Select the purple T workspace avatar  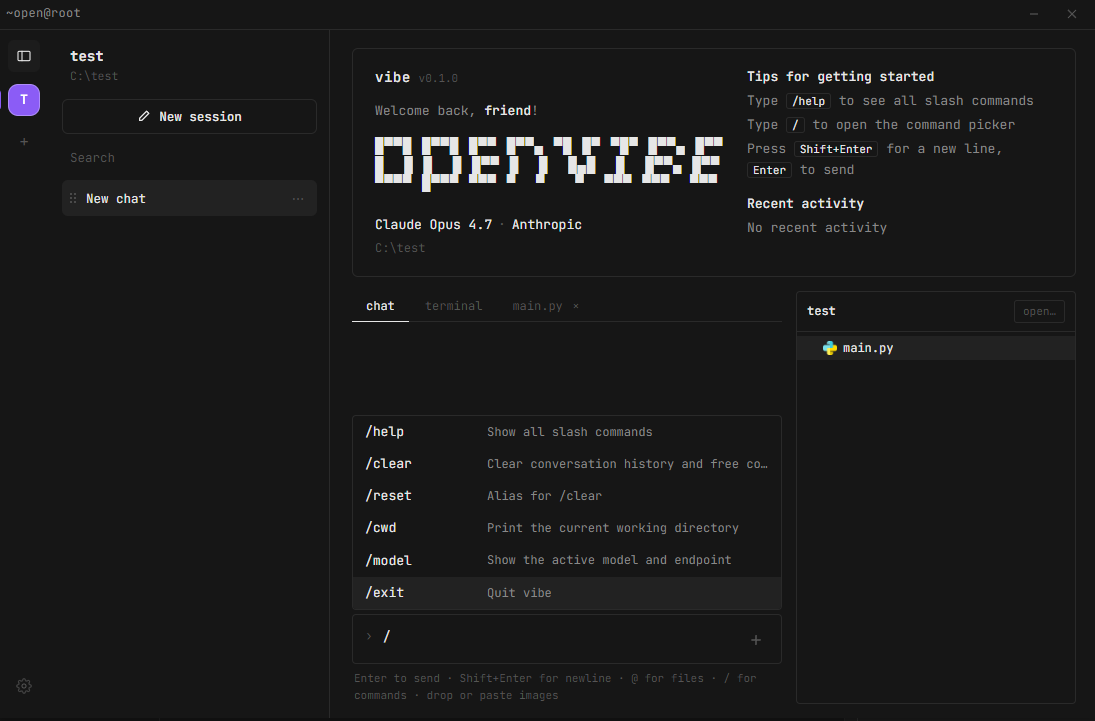[24, 100]
